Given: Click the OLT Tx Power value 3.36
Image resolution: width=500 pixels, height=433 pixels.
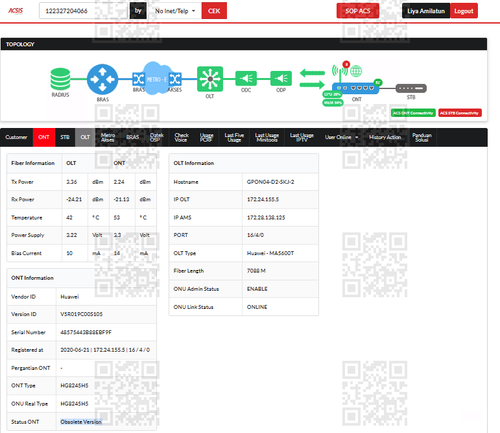Looking at the screenshot, I should [72, 182].
